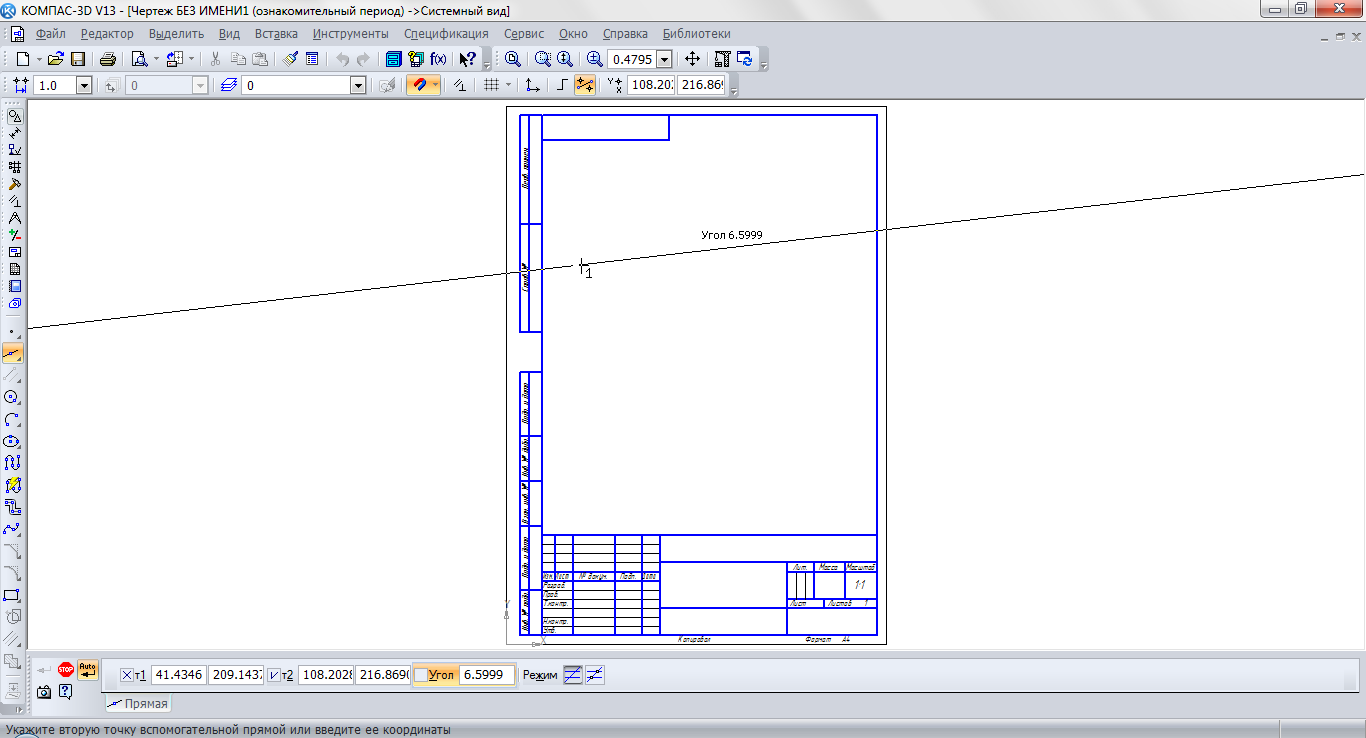Open the Библиотеки menu
The width and height of the screenshot is (1366, 738).
point(697,34)
